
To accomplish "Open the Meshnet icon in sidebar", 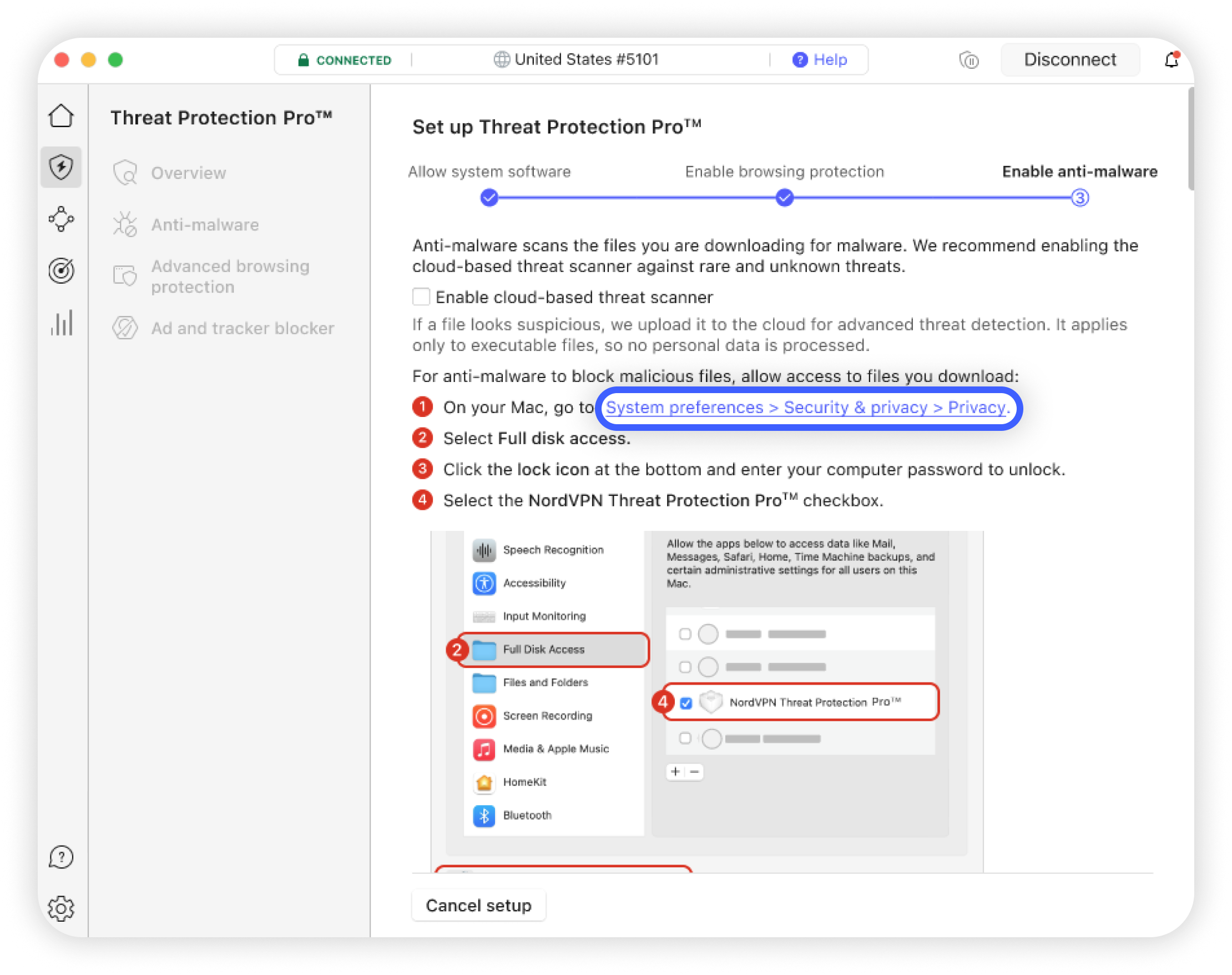I will coord(61,219).
